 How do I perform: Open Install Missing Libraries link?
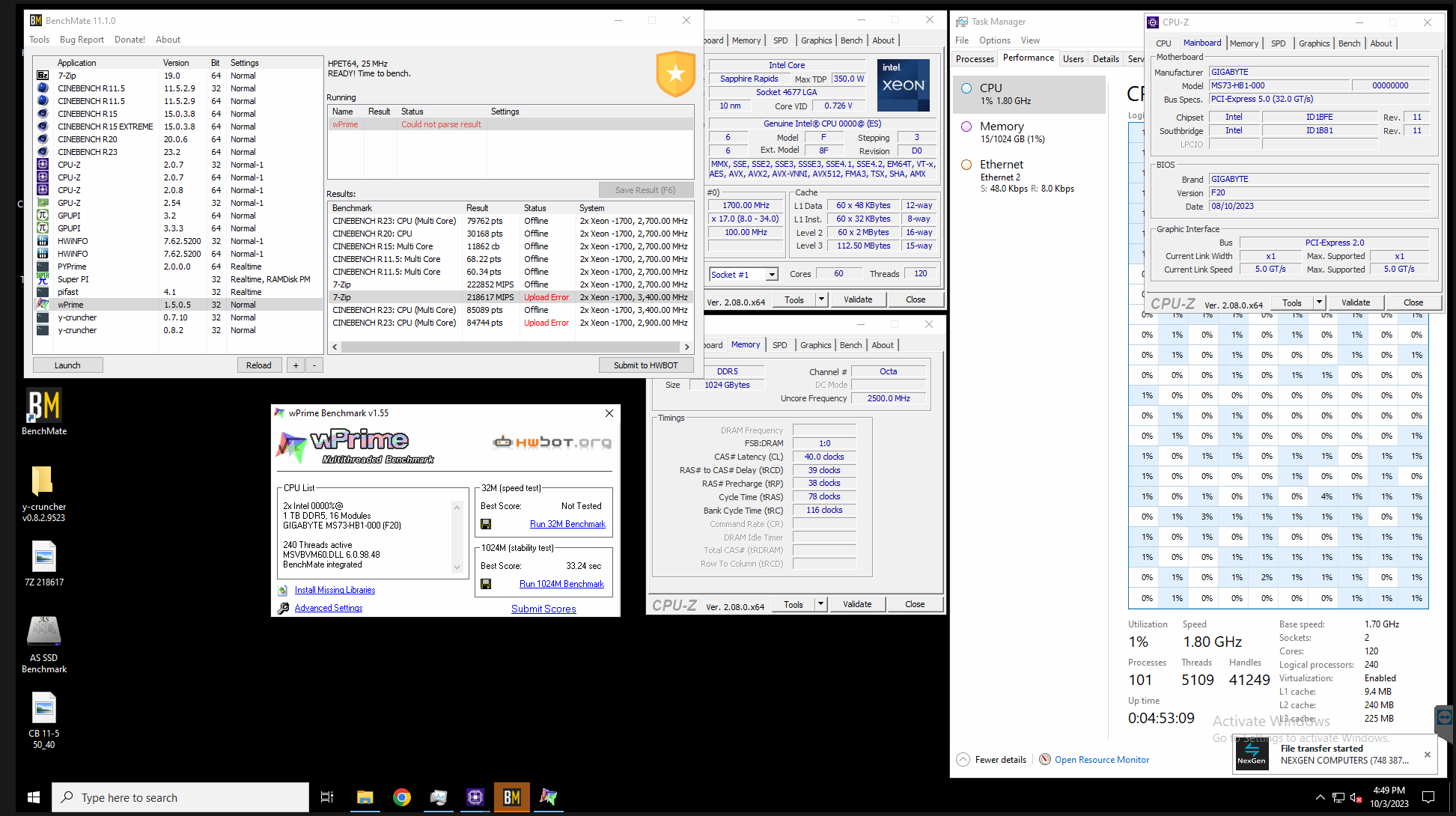tap(335, 590)
